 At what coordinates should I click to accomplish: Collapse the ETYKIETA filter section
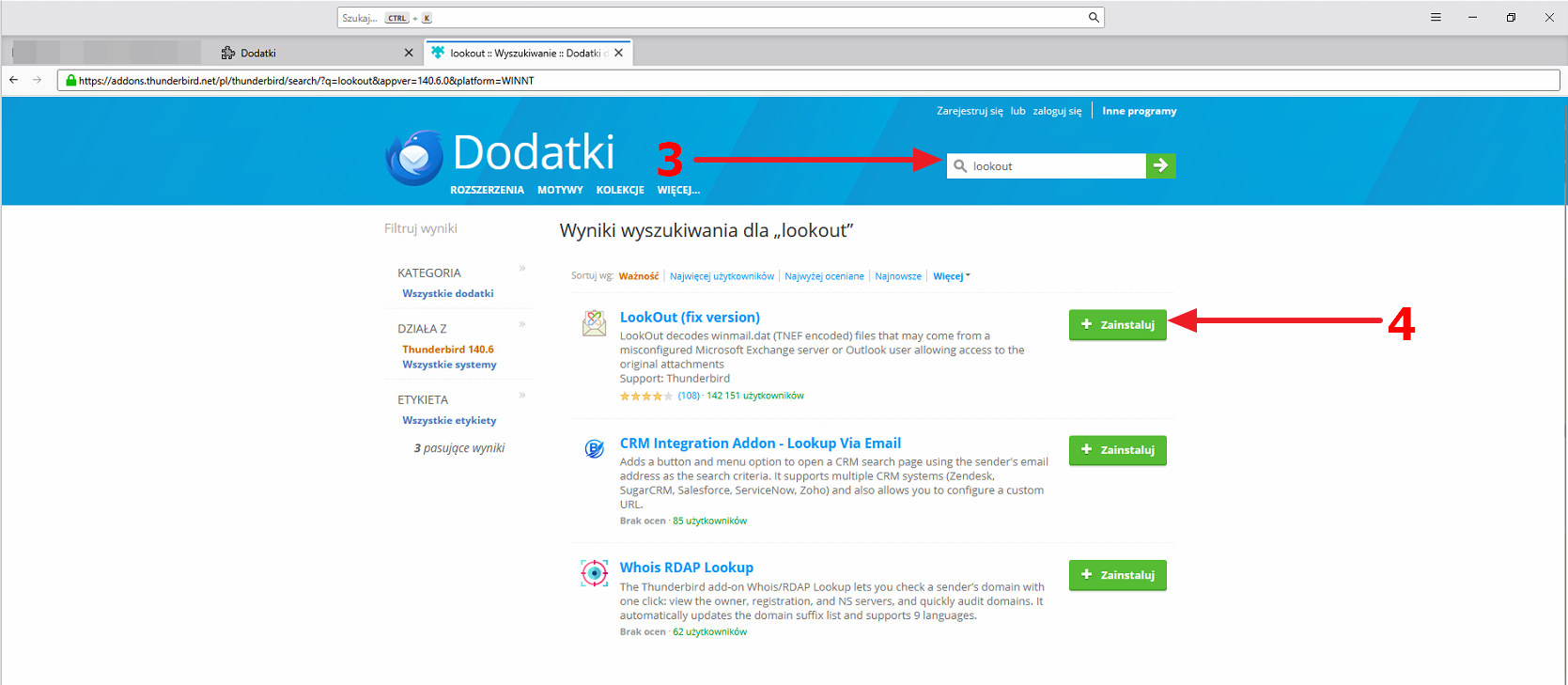[x=522, y=395]
